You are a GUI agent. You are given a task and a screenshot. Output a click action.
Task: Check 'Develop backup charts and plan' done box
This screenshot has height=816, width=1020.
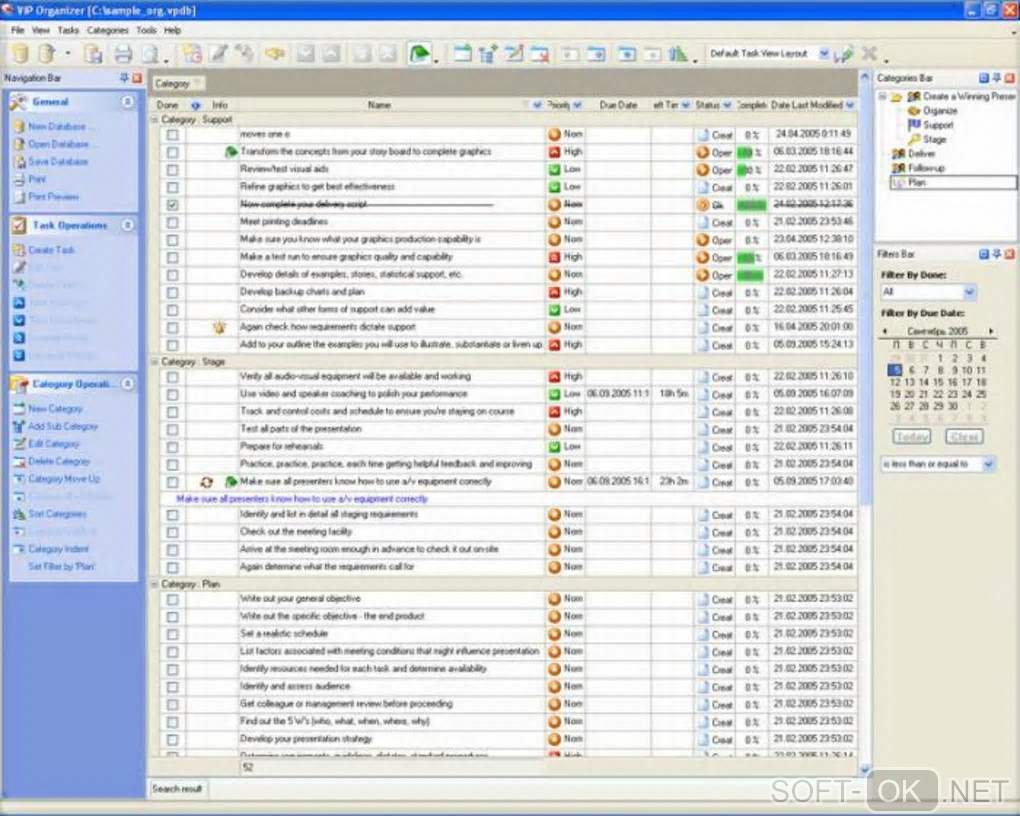(172, 293)
